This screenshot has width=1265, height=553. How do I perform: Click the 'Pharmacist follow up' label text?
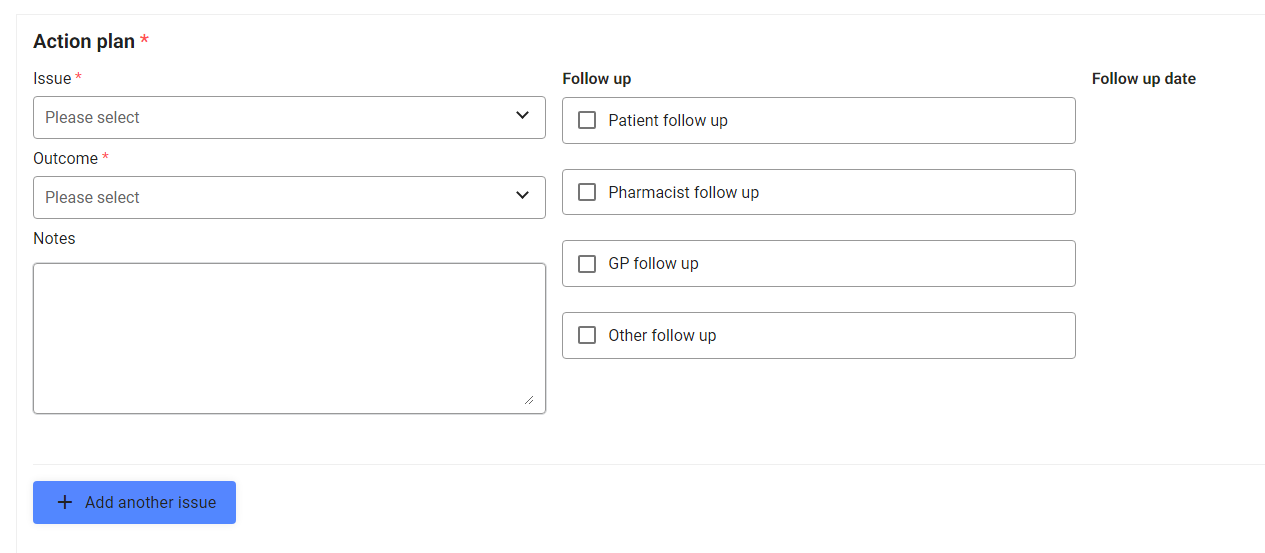(683, 192)
